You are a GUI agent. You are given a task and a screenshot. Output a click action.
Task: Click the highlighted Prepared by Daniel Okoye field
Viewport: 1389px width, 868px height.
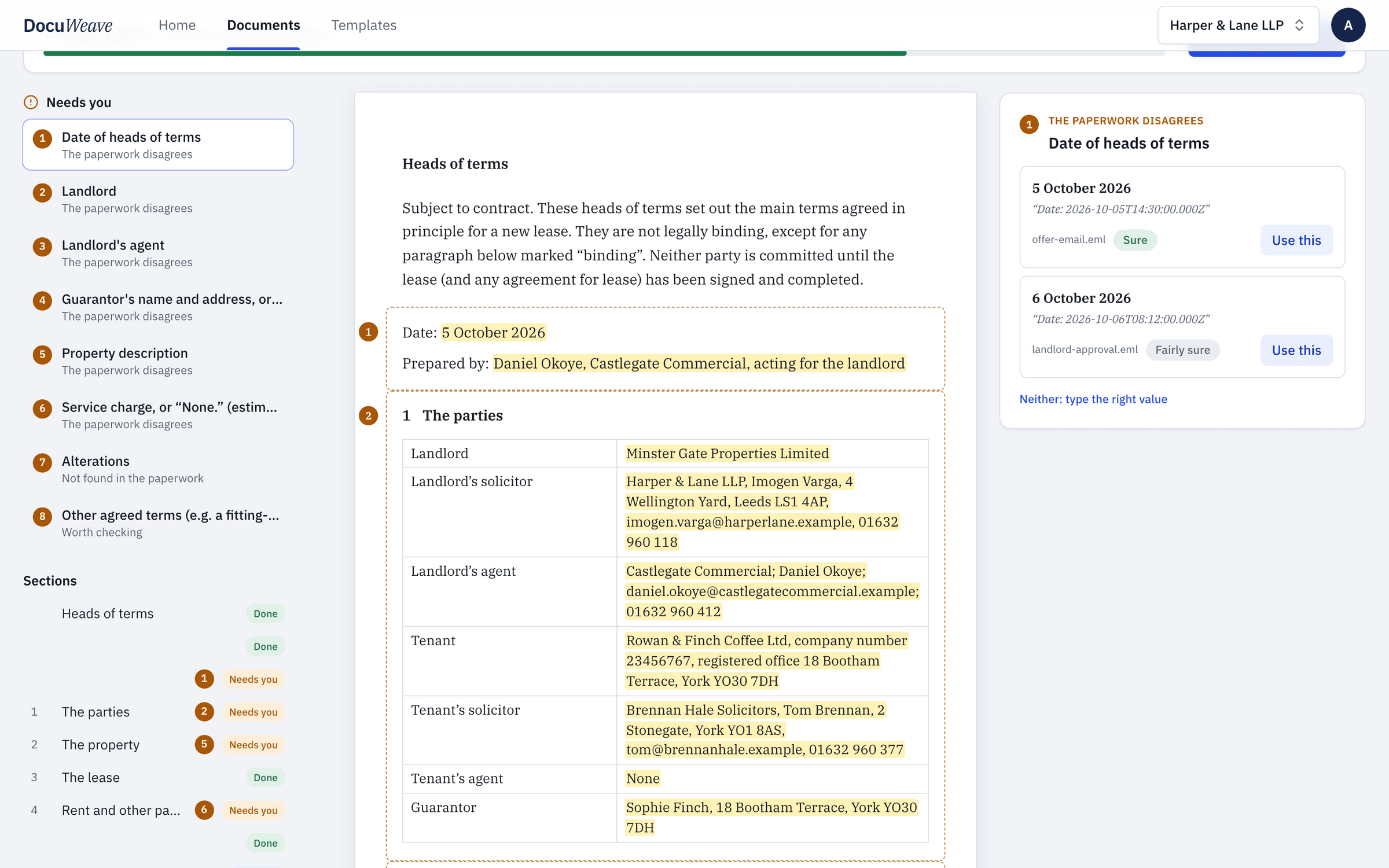click(699, 363)
